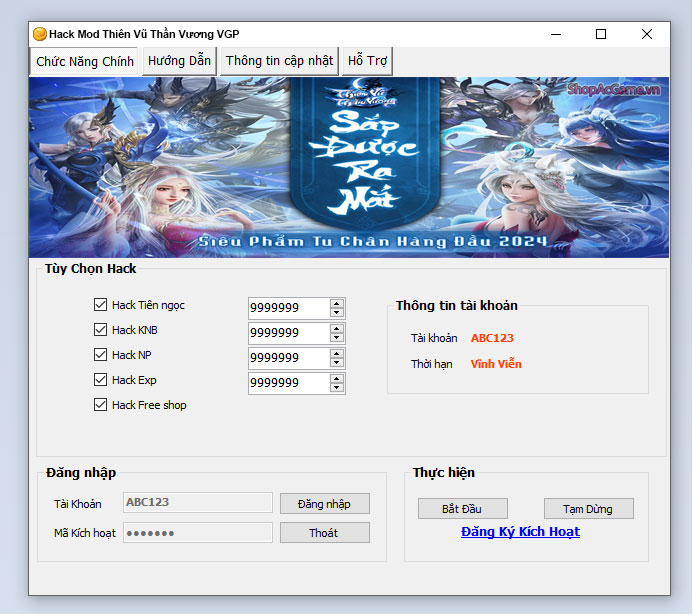Disable the Hack Exp checkbox
Screen dimensions: 693x616
click(x=100, y=380)
